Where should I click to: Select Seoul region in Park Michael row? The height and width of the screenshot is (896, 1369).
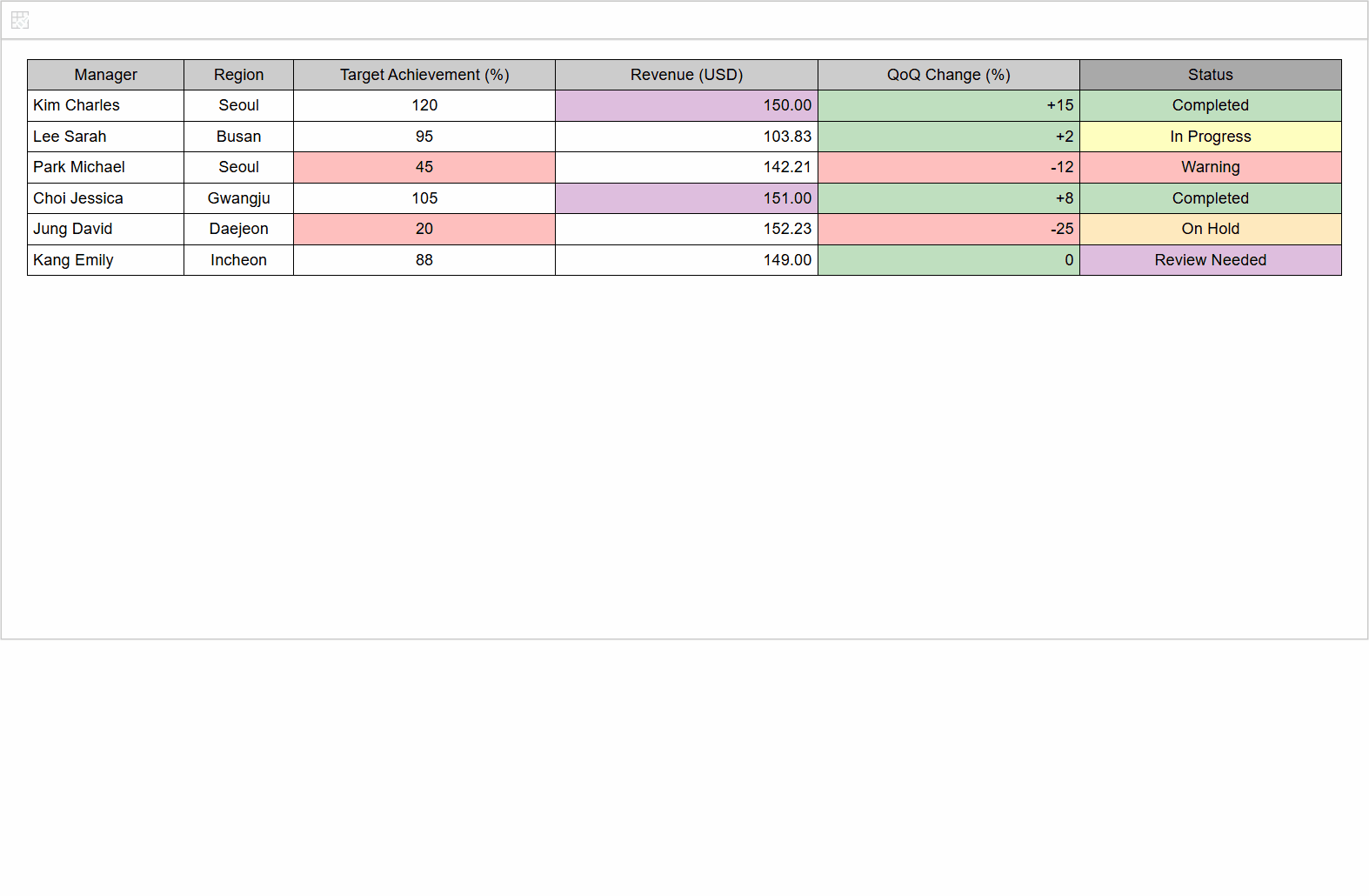click(x=238, y=167)
